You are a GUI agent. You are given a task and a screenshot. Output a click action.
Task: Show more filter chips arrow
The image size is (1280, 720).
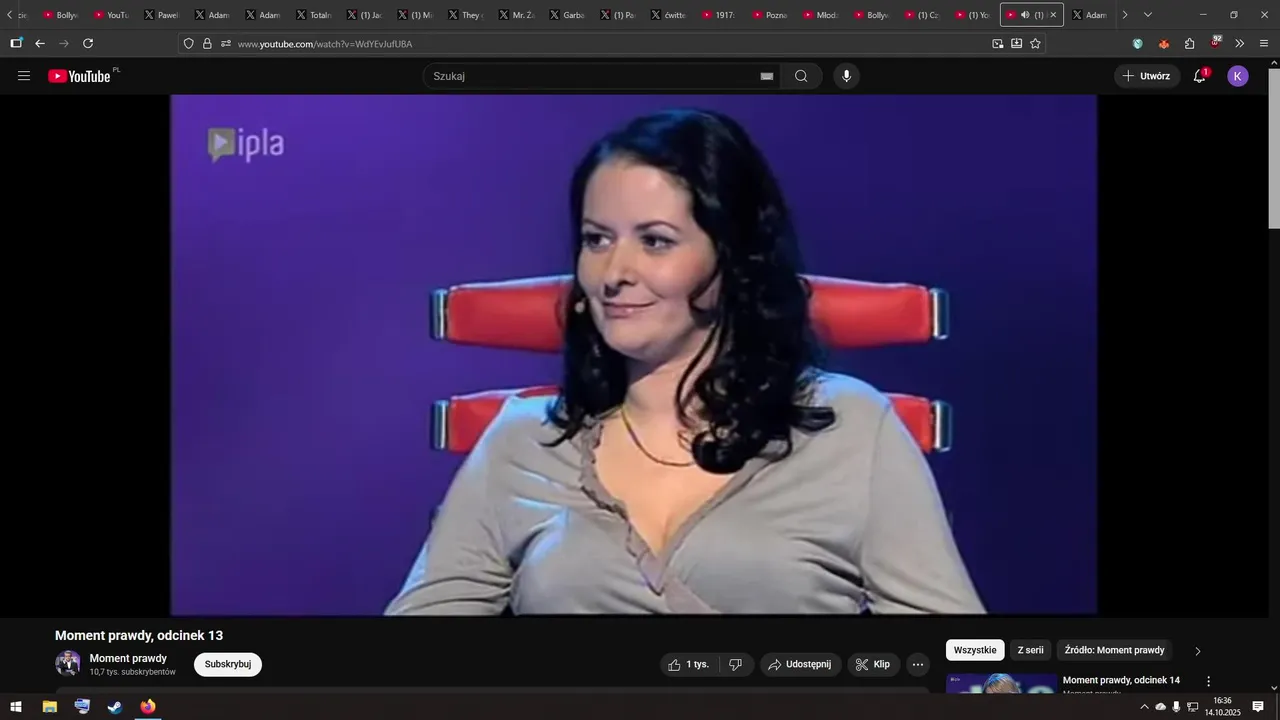point(1198,651)
